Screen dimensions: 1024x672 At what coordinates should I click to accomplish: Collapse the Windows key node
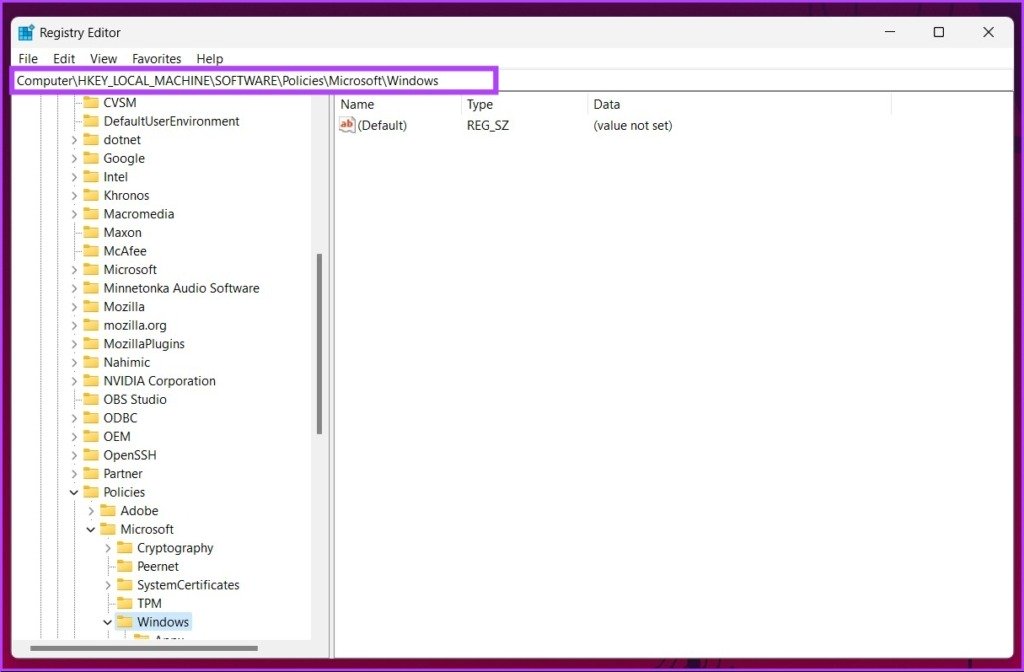pos(107,622)
